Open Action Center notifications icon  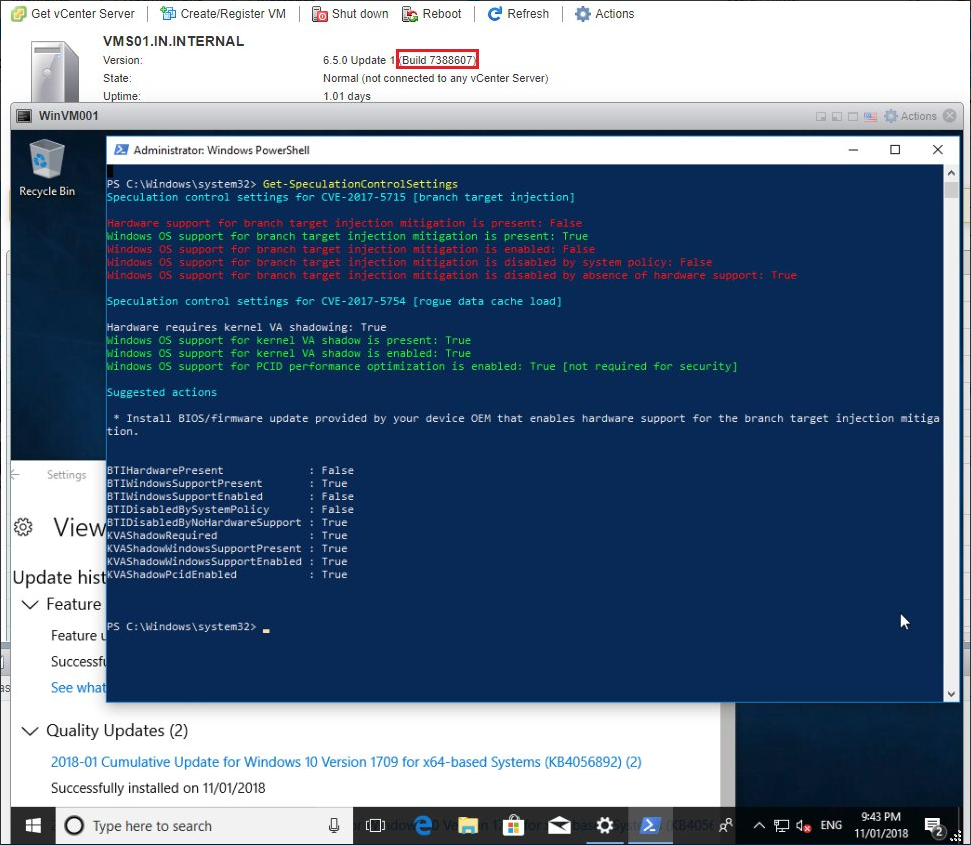[934, 826]
